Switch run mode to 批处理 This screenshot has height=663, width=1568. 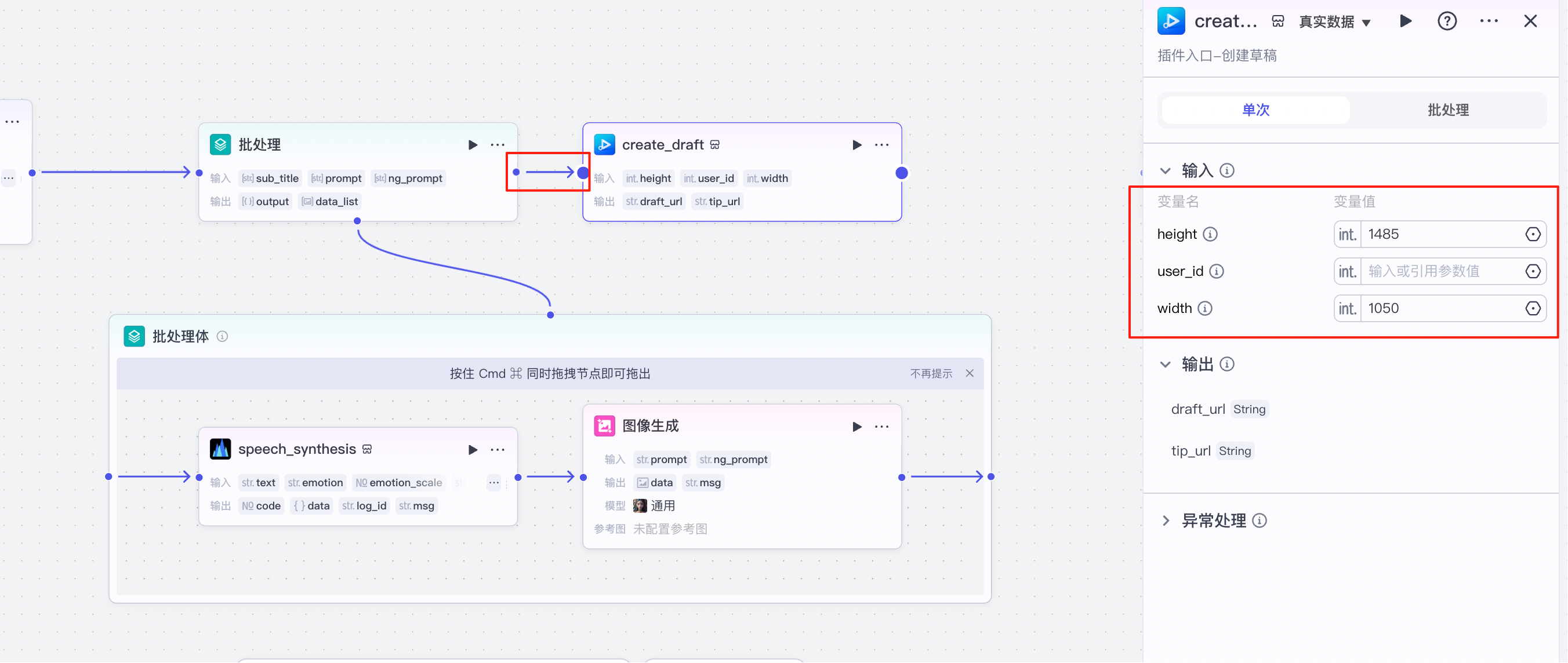click(1448, 110)
